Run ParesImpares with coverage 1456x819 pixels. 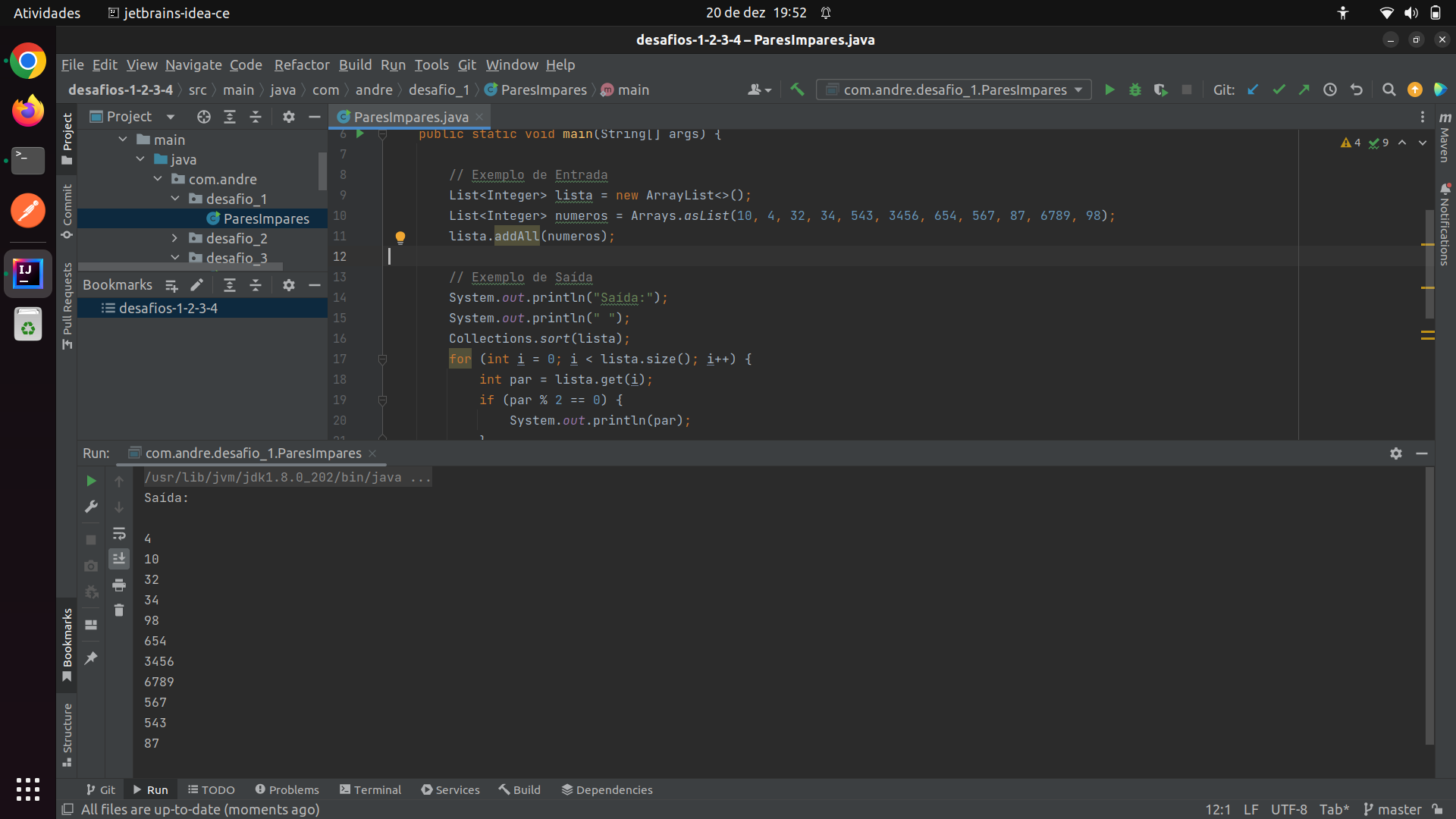click(1161, 89)
